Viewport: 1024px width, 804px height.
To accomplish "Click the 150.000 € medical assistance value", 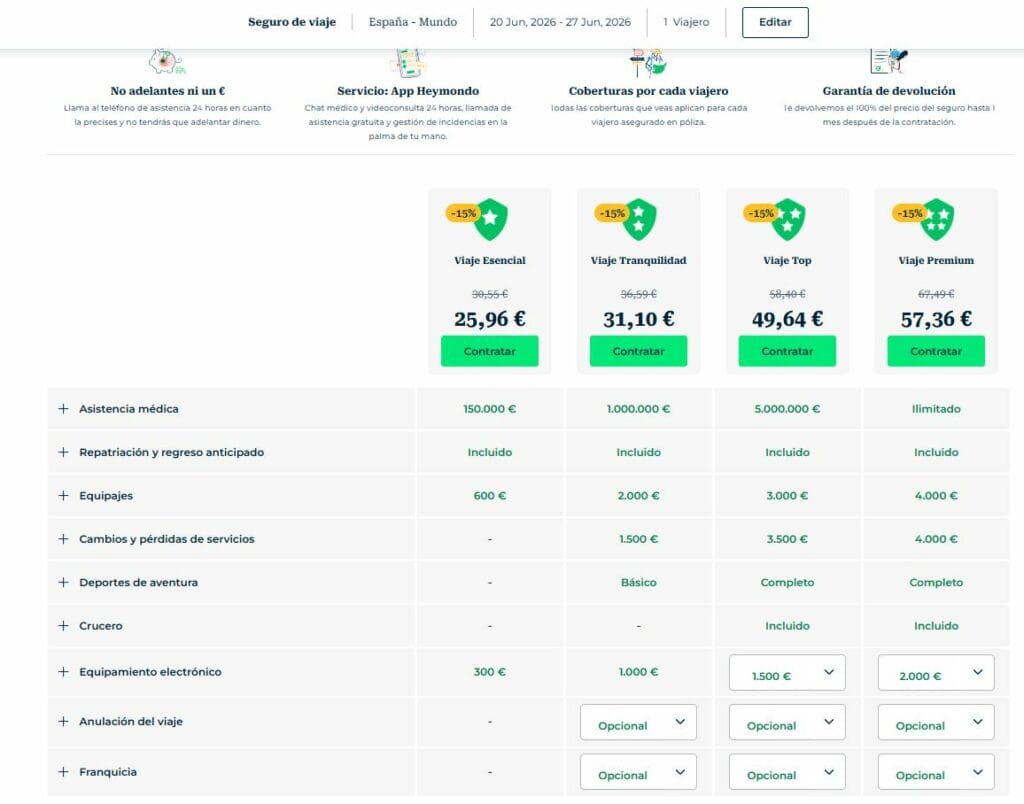I will [x=490, y=409].
